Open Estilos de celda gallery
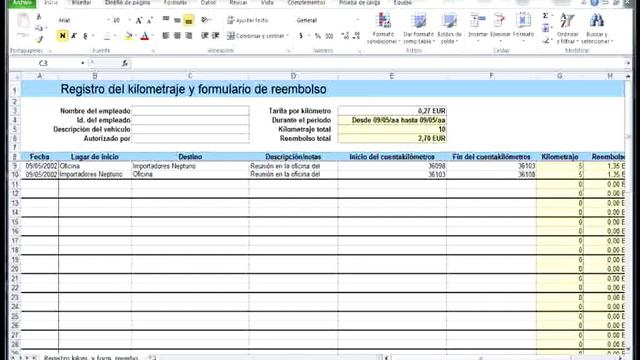 point(449,28)
